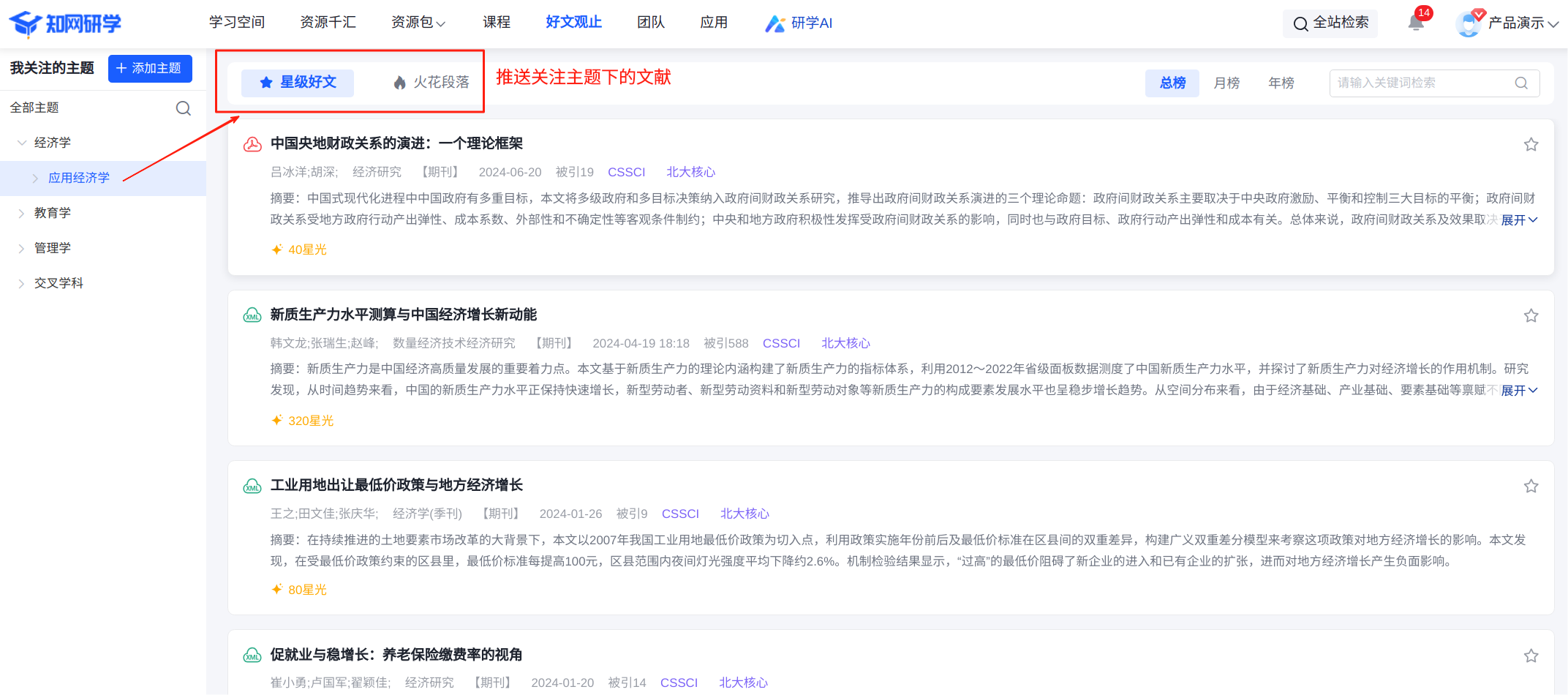
Task: Focus the 请输入关键词检索 input field
Action: pos(1419,83)
